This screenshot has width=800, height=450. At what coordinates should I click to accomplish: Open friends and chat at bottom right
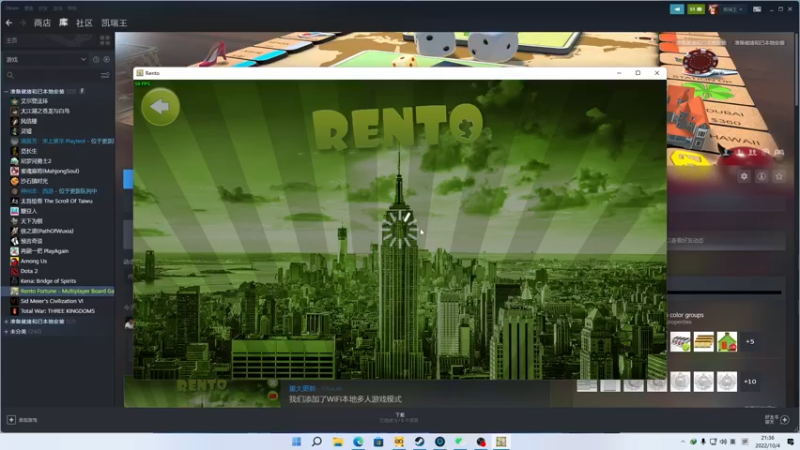777,420
